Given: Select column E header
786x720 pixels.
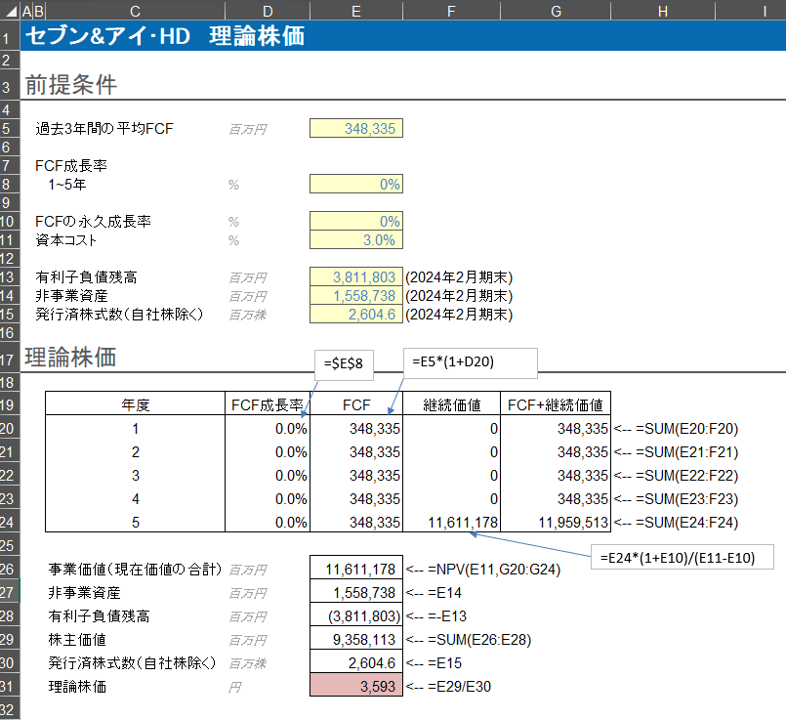Looking at the screenshot, I should [356, 11].
